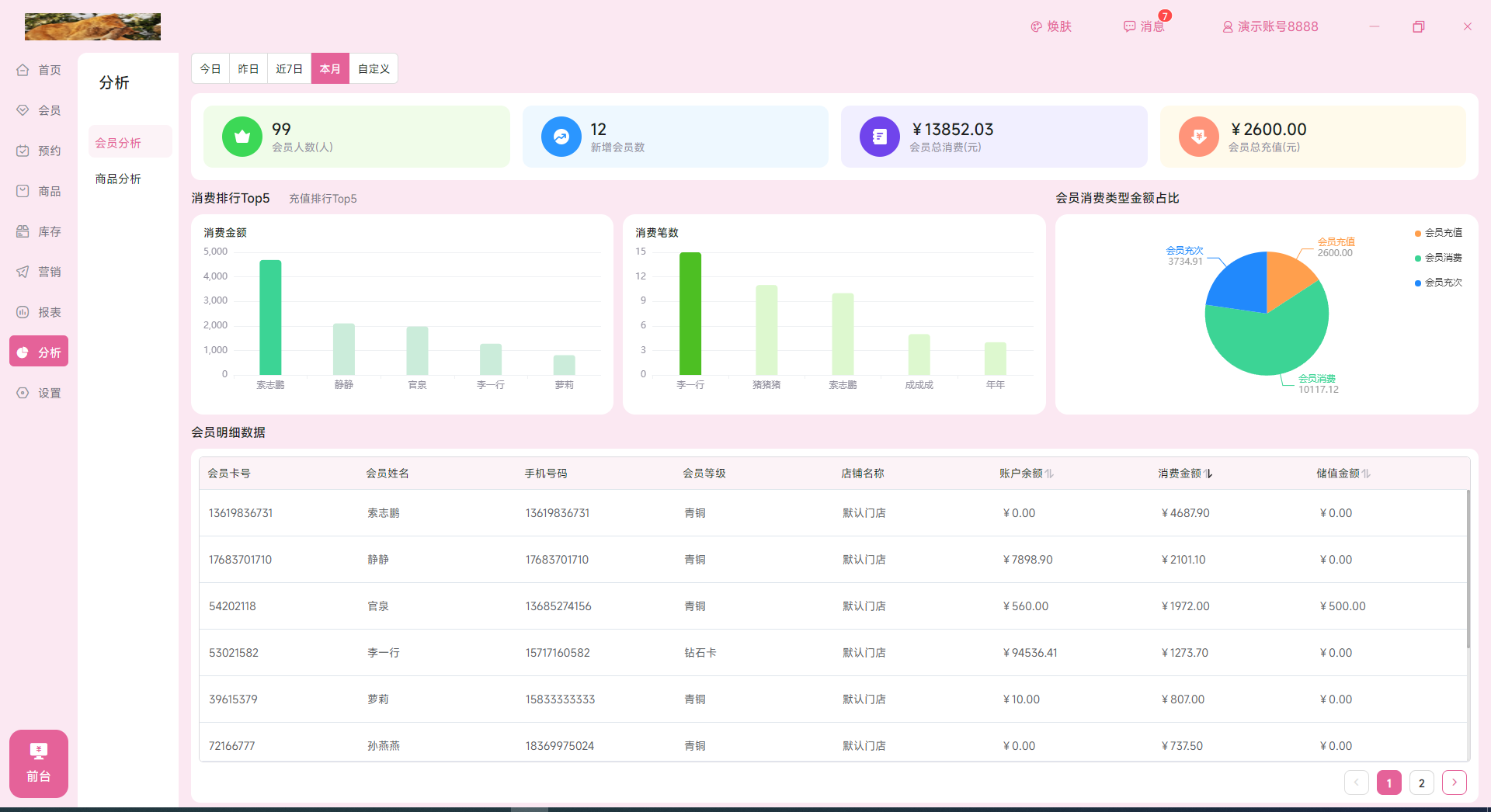Open 商品分析 in the analysis submenu
Screen dimensions: 1491x812
click(118, 179)
